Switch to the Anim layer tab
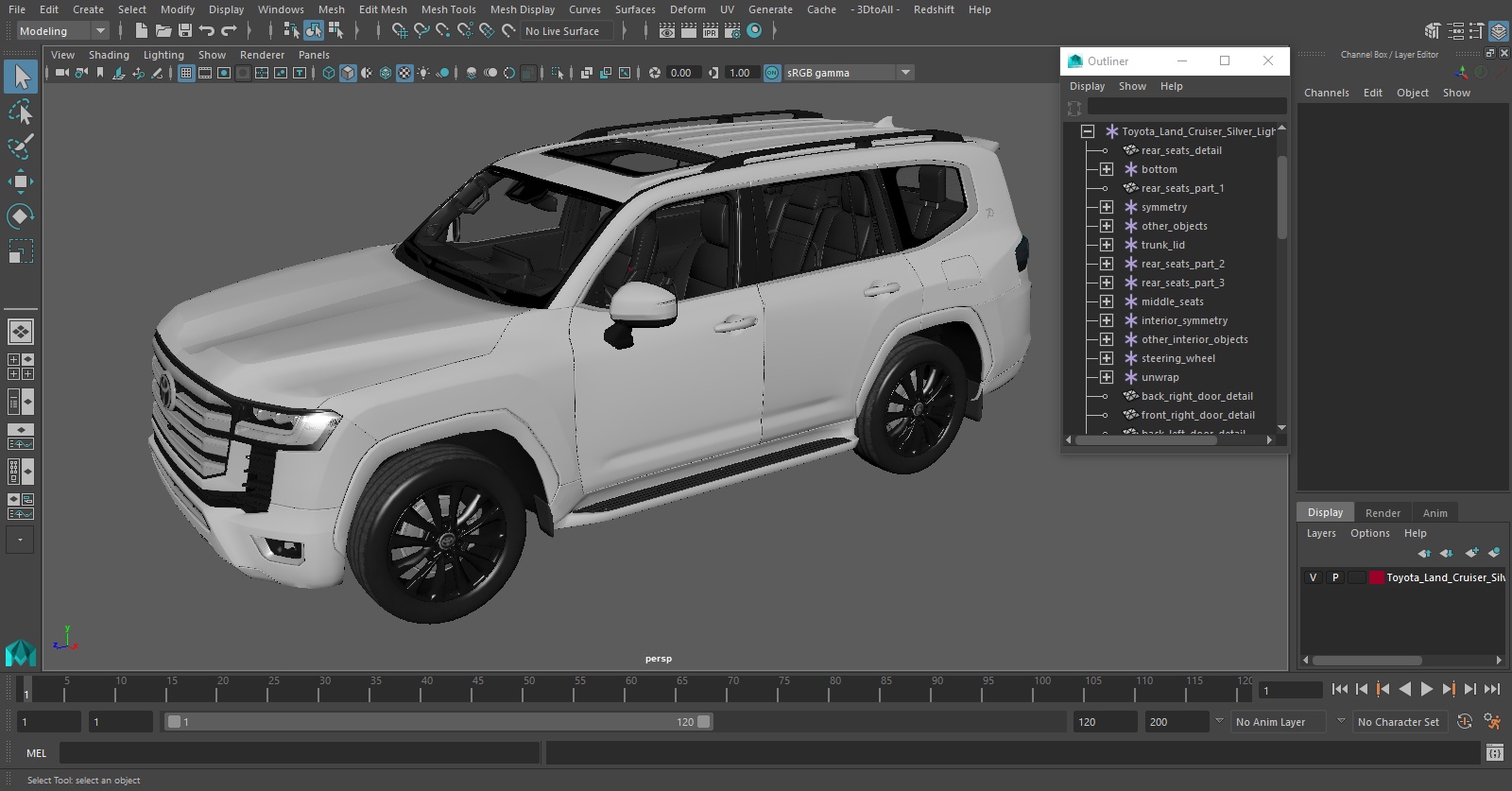 1435,513
